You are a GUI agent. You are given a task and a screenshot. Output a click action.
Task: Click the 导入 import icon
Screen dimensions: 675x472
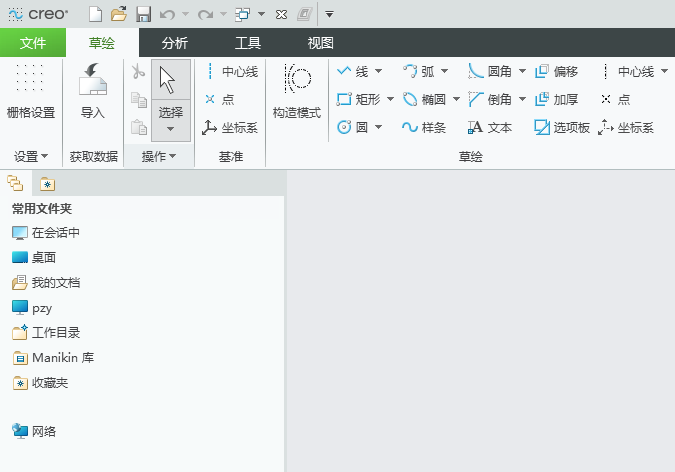pyautogui.click(x=93, y=91)
